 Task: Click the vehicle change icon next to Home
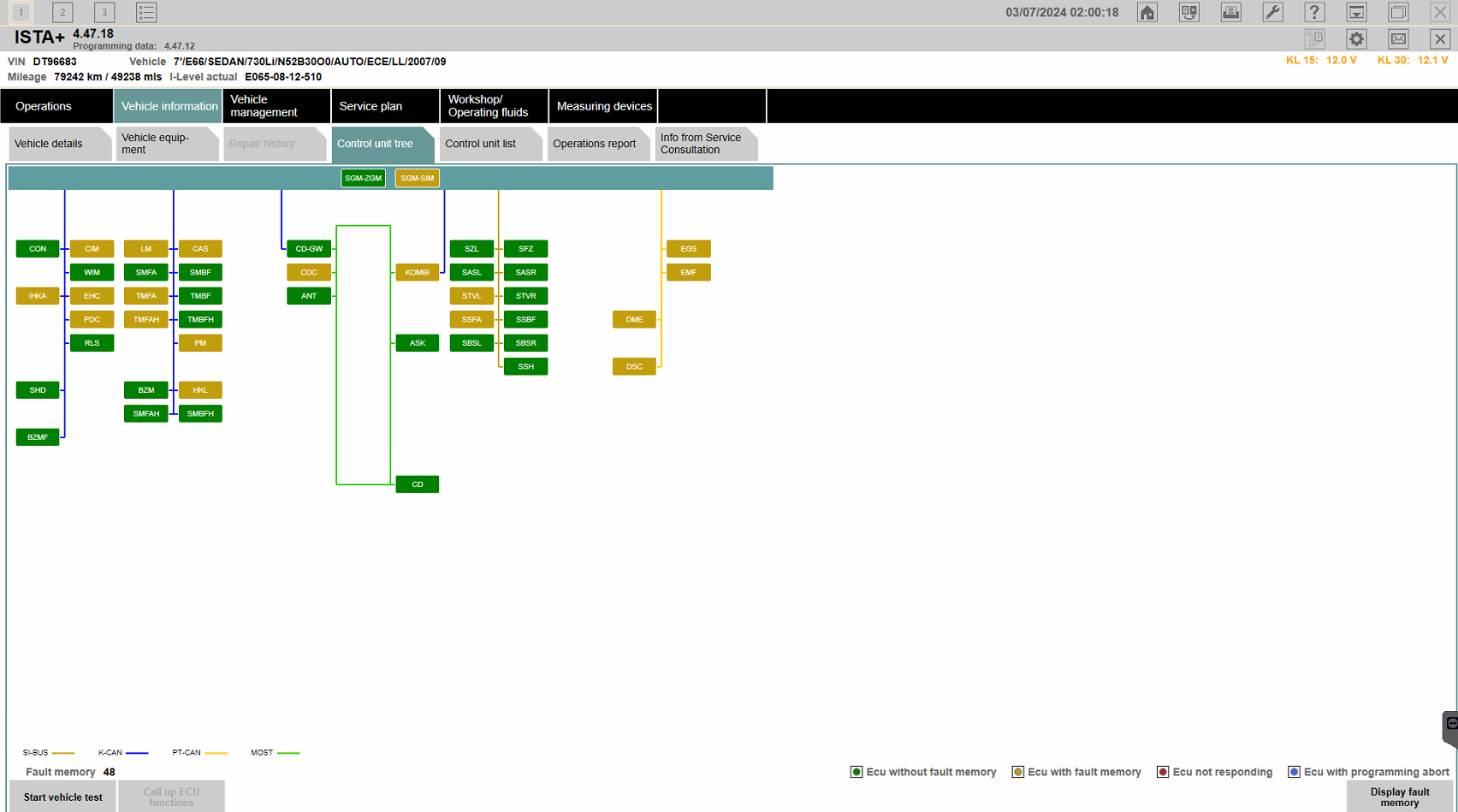tap(1189, 12)
